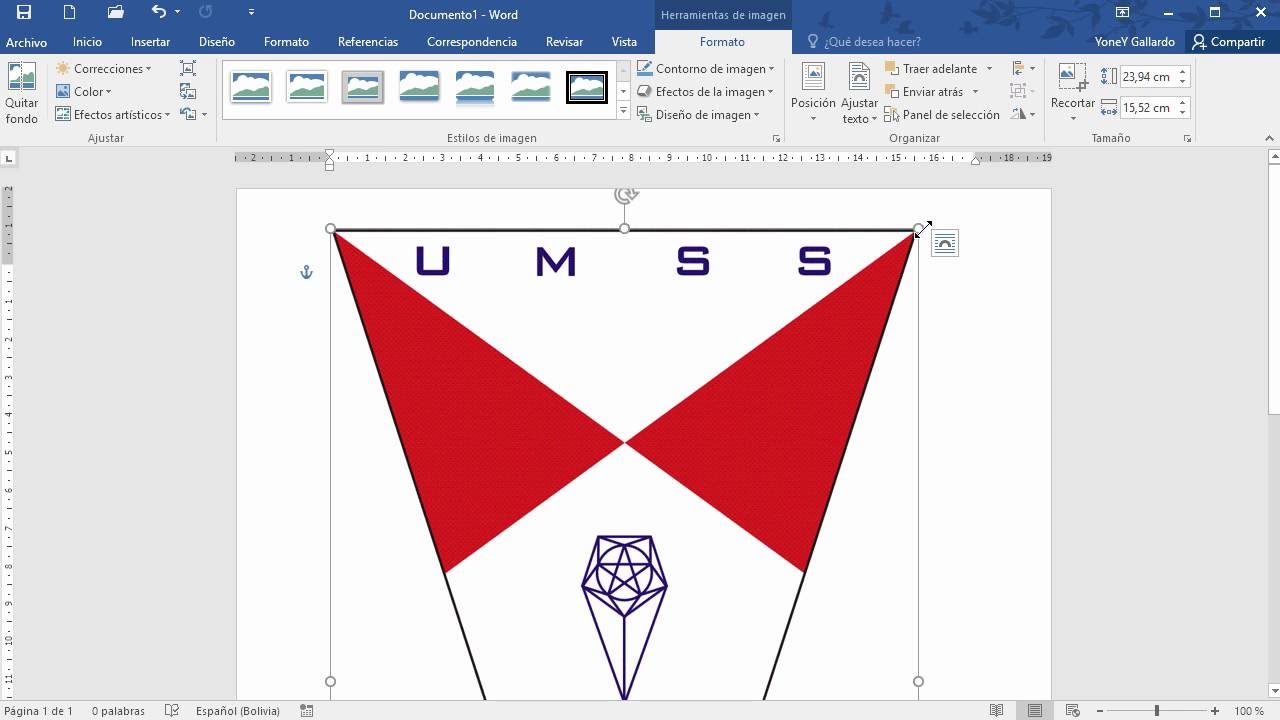This screenshot has height=720, width=1280.
Task: Open the Correcciones dropdown
Action: [104, 69]
